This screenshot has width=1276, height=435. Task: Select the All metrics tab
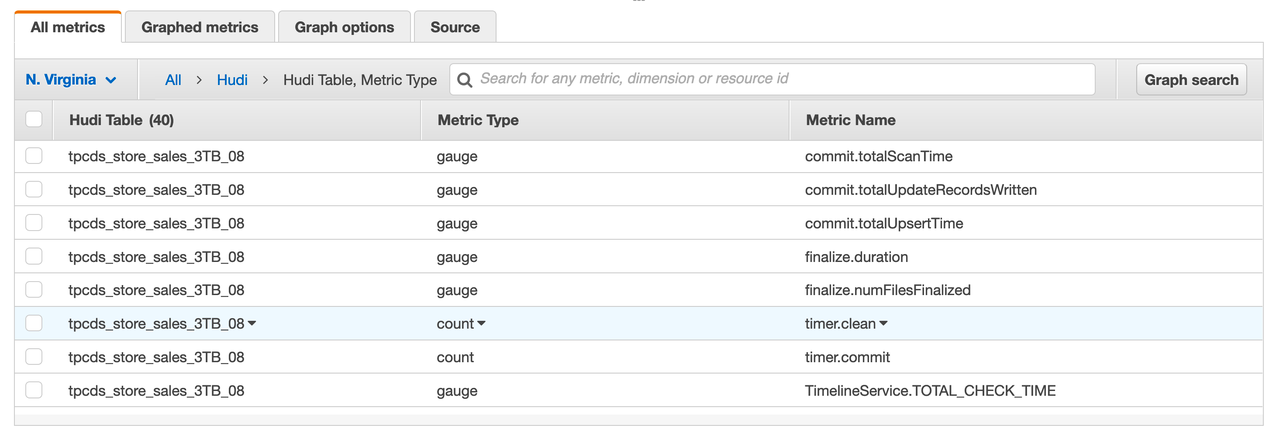pyautogui.click(x=68, y=27)
